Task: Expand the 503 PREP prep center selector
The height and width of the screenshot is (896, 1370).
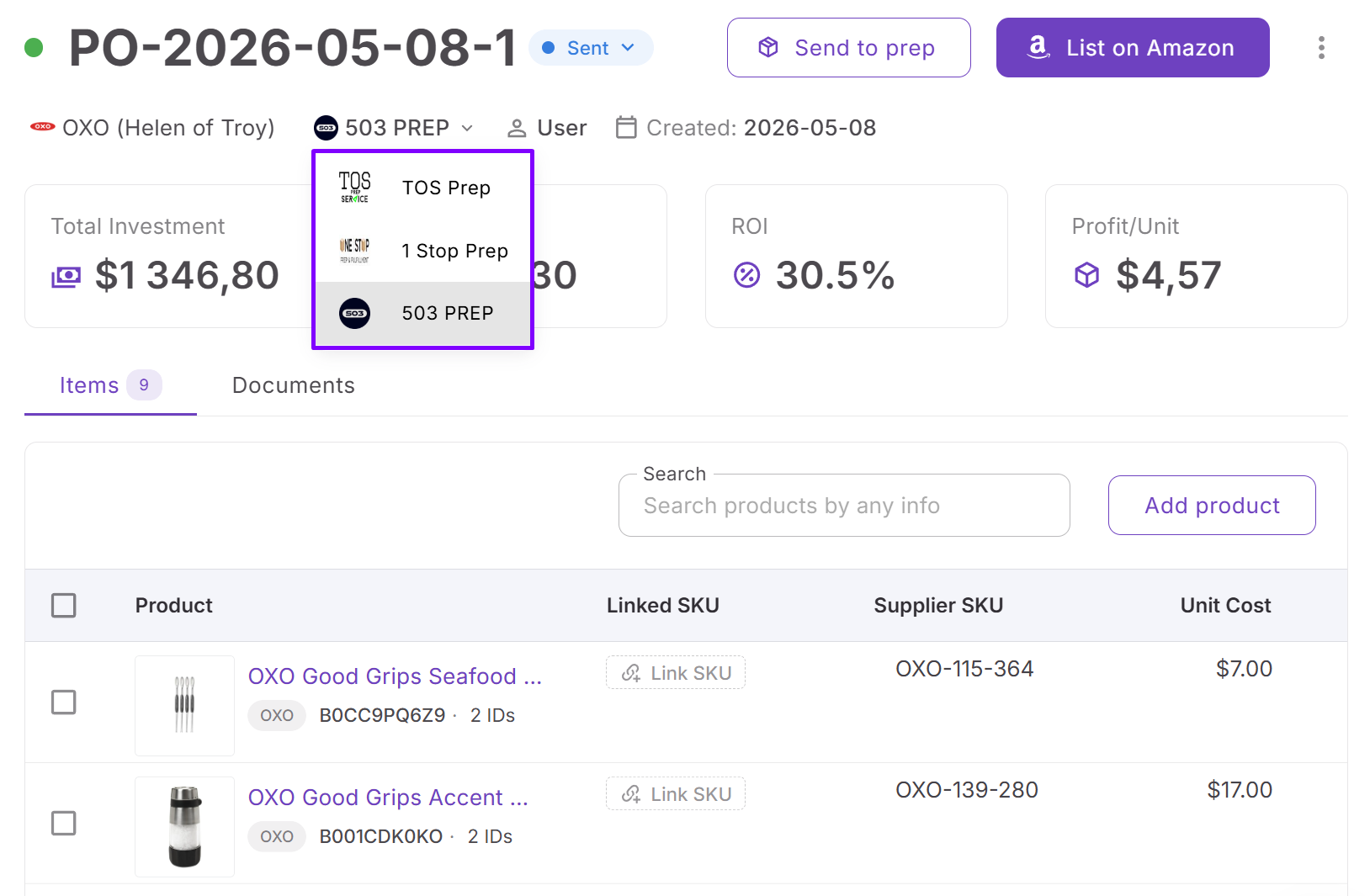Action: pos(395,128)
